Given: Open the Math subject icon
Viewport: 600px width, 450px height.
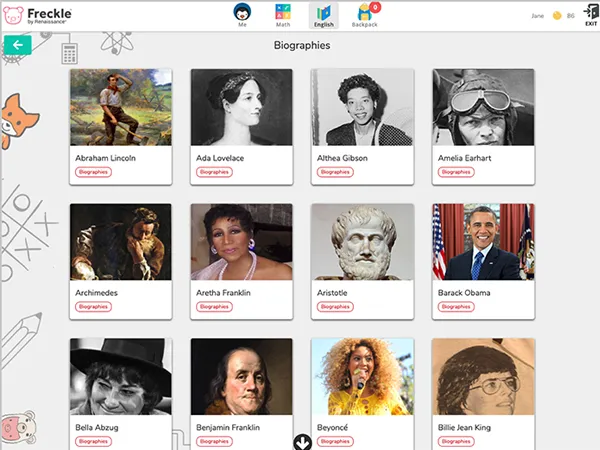Looking at the screenshot, I should tap(283, 14).
